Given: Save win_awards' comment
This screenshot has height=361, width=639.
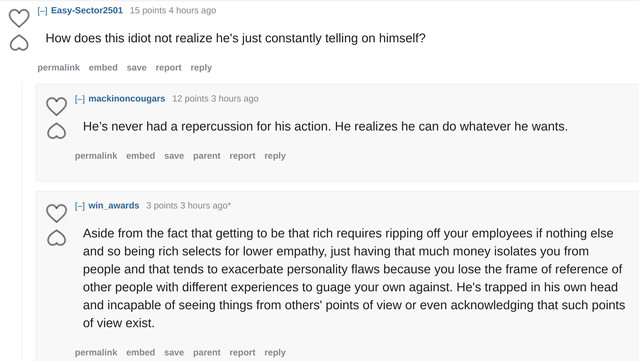Looking at the screenshot, I should point(174,352).
